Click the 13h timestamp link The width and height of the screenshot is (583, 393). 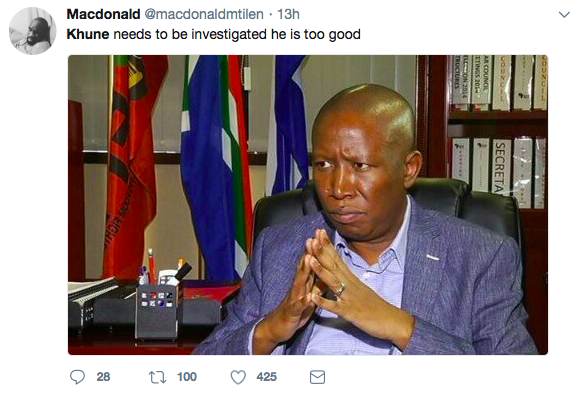tap(288, 14)
